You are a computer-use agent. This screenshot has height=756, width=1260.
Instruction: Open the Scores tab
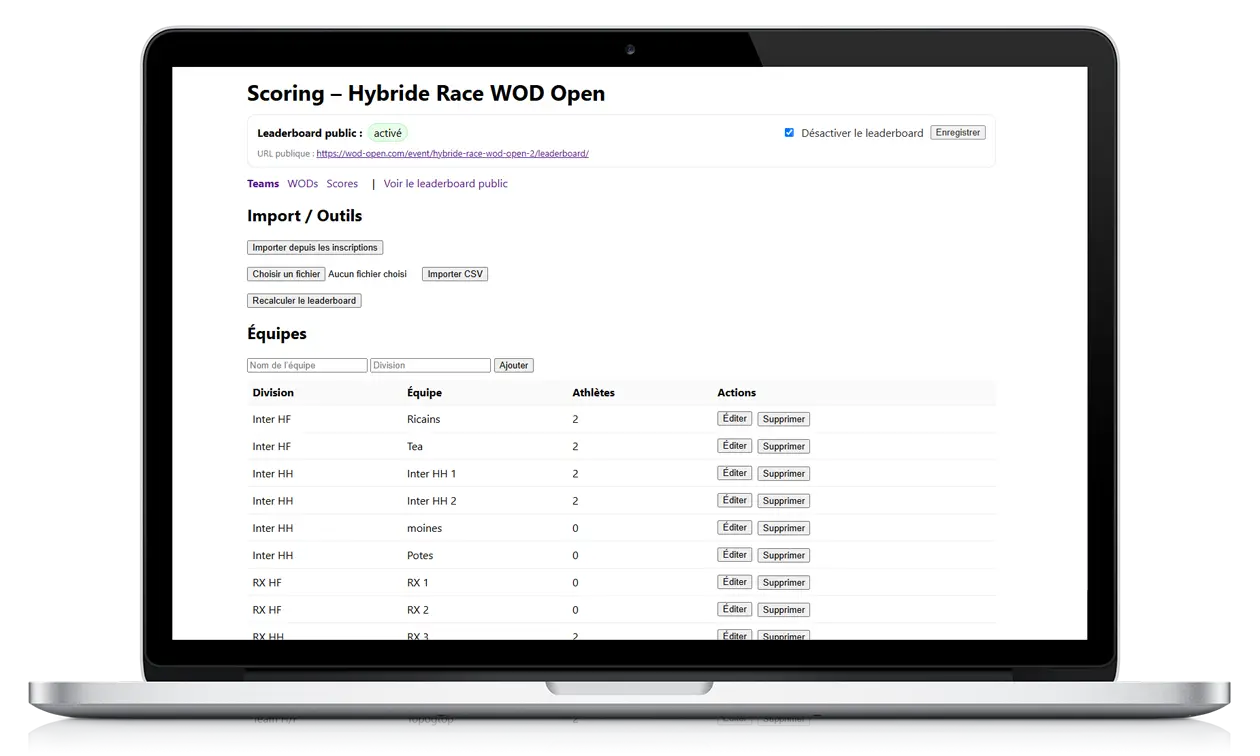(x=342, y=184)
